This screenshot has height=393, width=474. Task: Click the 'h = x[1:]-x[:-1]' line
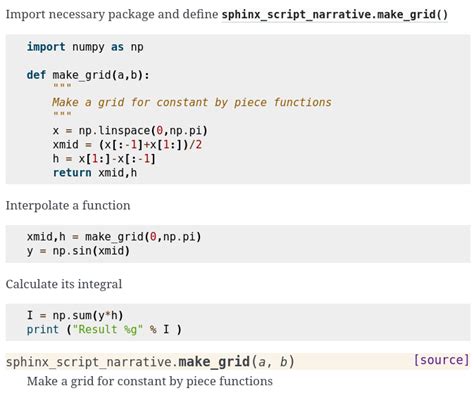[104, 159]
